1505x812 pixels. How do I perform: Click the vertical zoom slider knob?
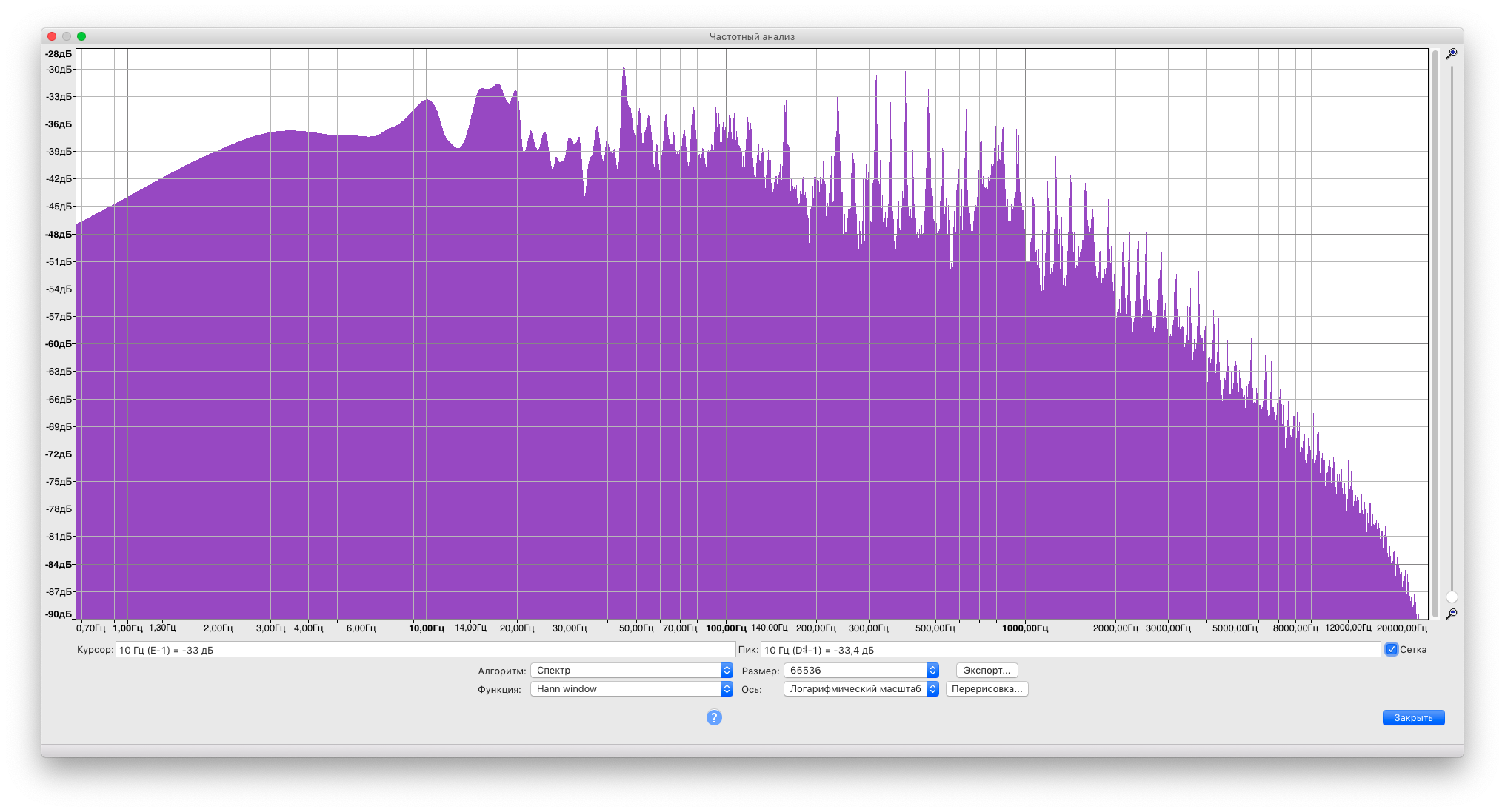pyautogui.click(x=1452, y=597)
